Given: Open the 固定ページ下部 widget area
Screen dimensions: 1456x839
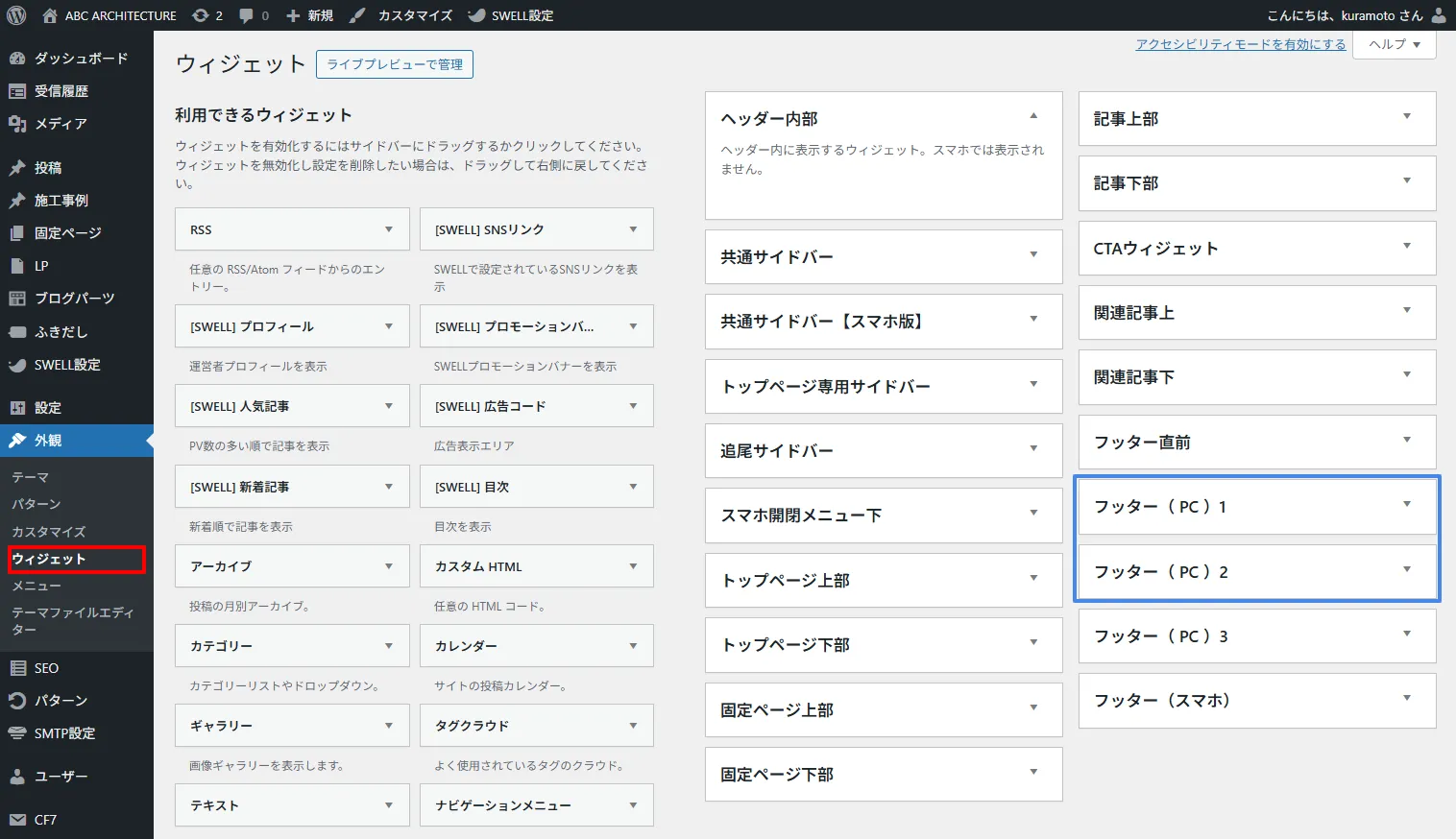Looking at the screenshot, I should point(884,775).
